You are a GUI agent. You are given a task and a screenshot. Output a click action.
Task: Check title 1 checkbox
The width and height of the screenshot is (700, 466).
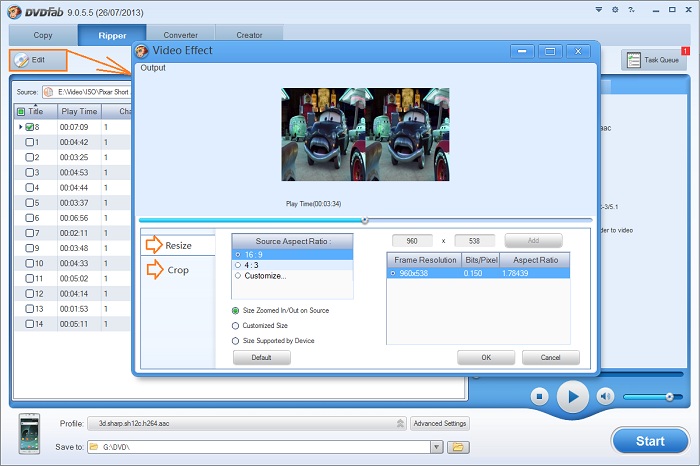pyautogui.click(x=29, y=142)
